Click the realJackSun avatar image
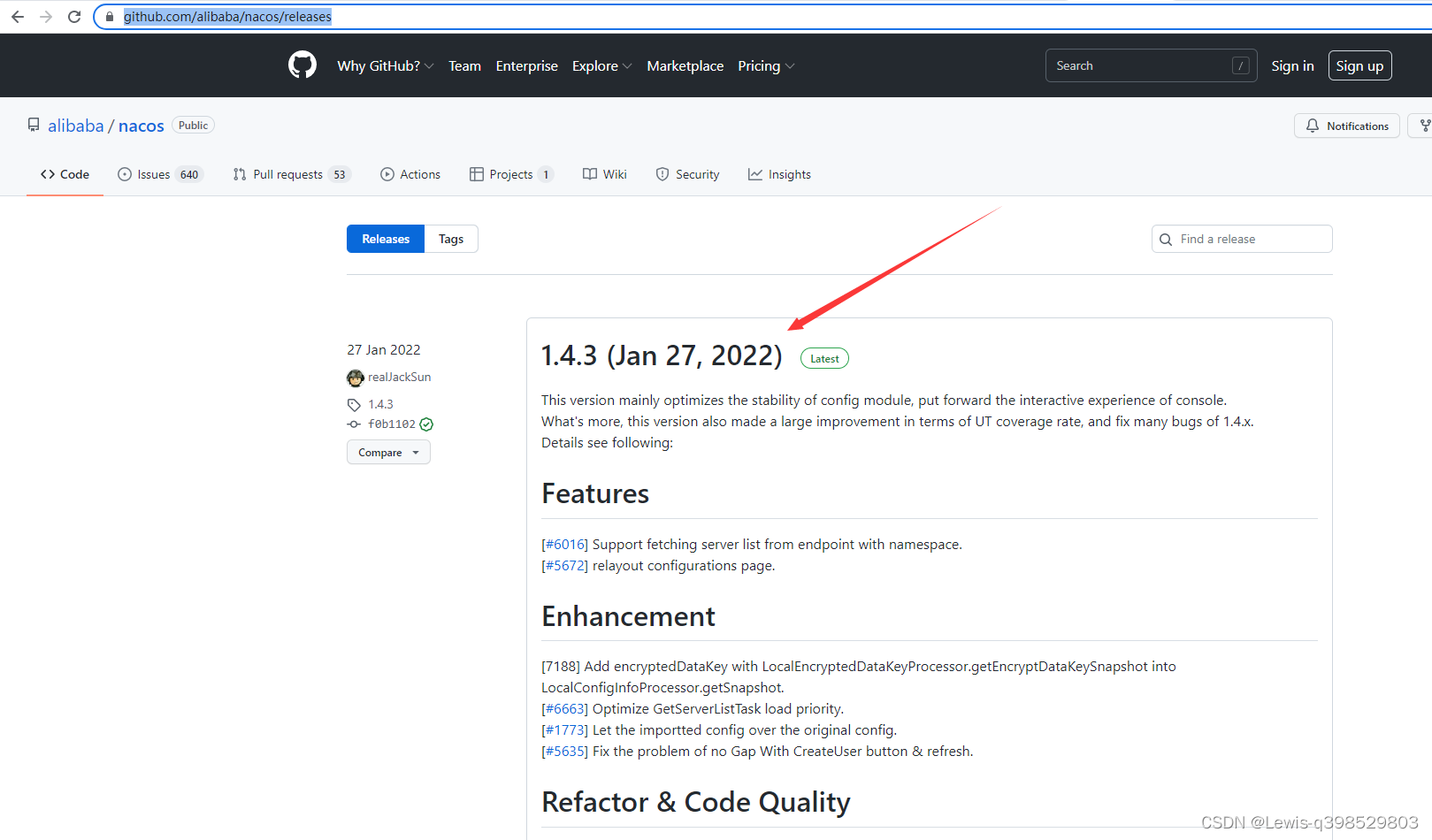Screen dimensions: 1432x840 356,378
